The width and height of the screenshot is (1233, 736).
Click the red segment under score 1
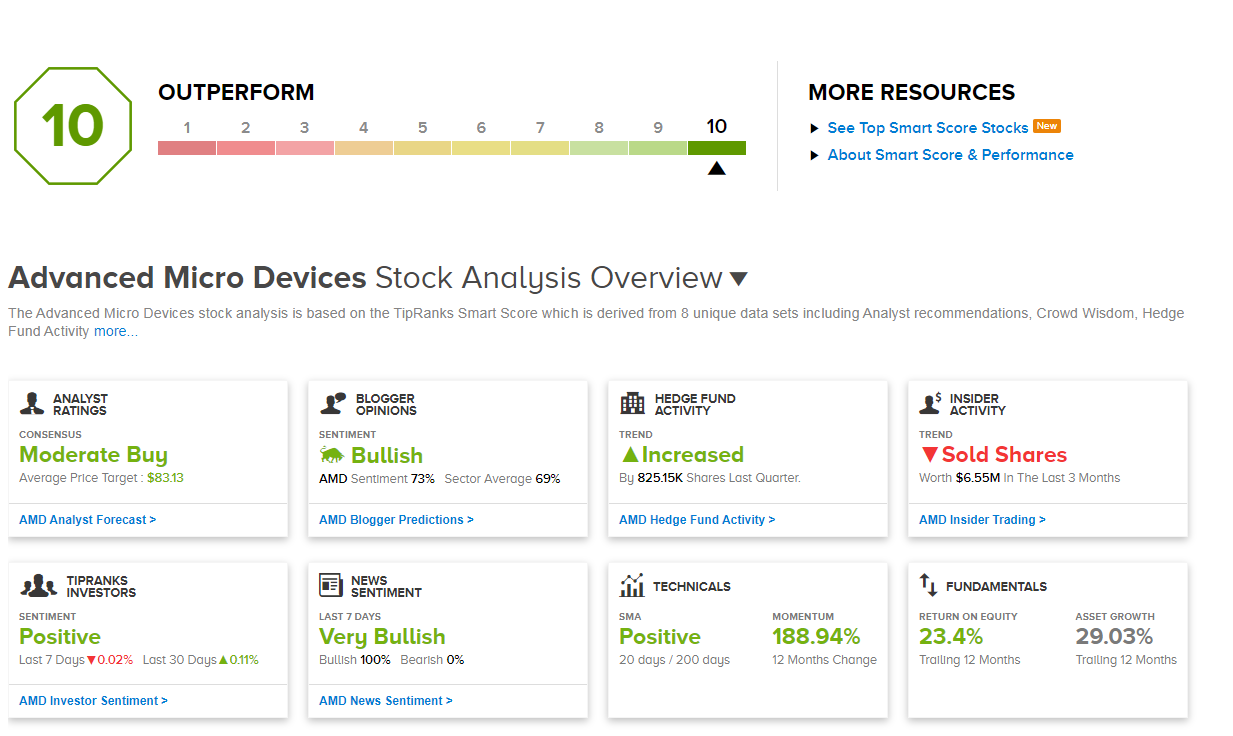point(187,148)
